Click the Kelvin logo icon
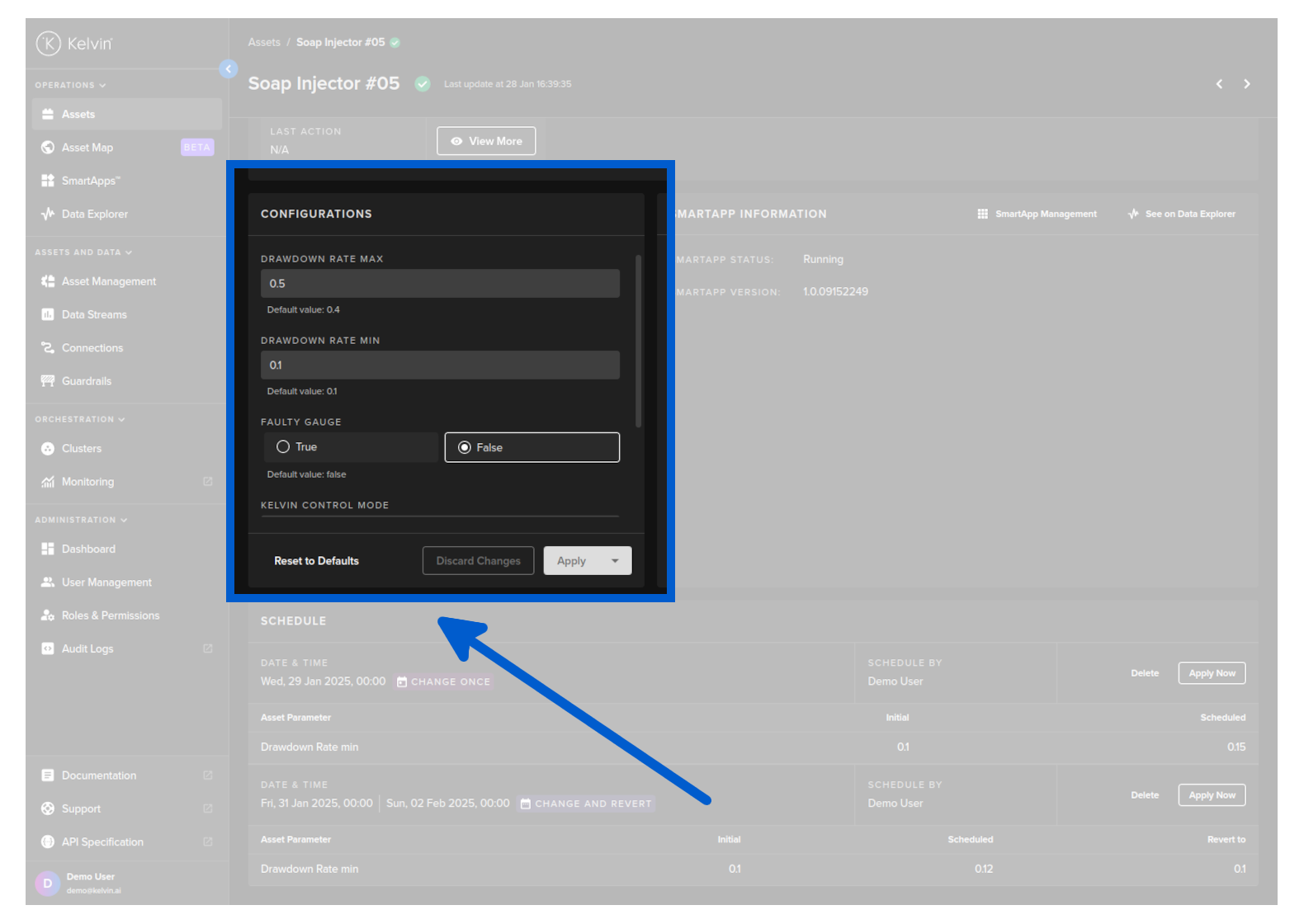Screen dimensions: 1304x924 point(49,43)
